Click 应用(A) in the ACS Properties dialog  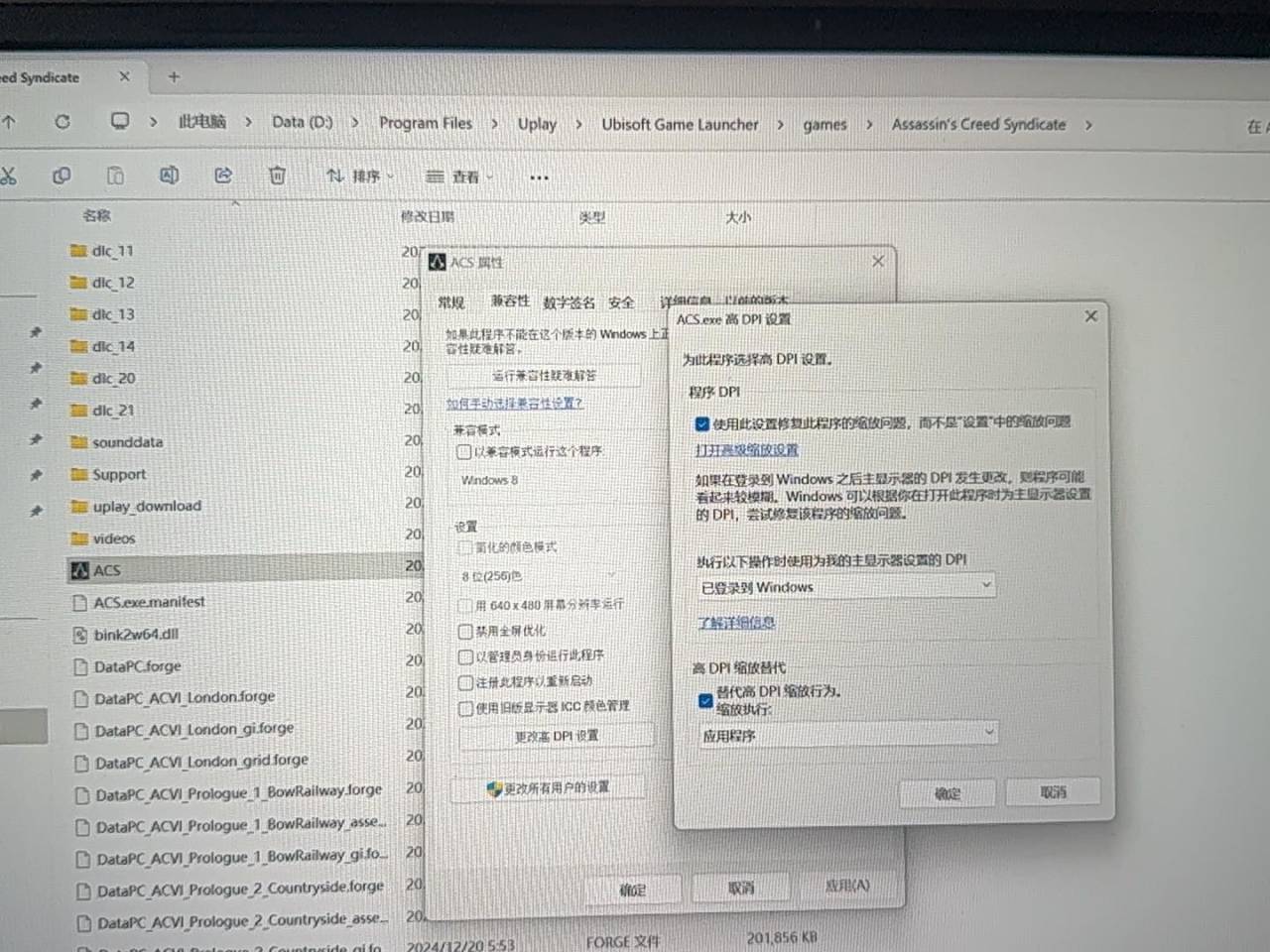coord(846,886)
